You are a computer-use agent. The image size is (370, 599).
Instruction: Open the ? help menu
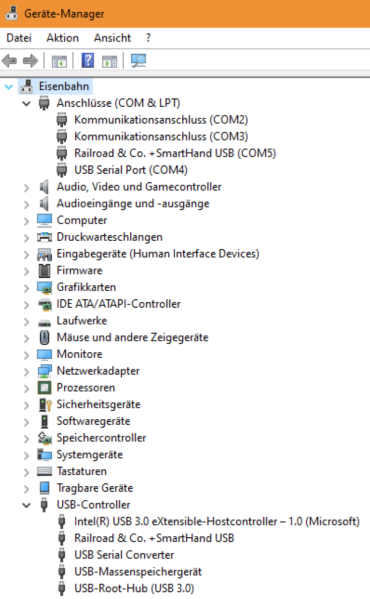click(148, 38)
